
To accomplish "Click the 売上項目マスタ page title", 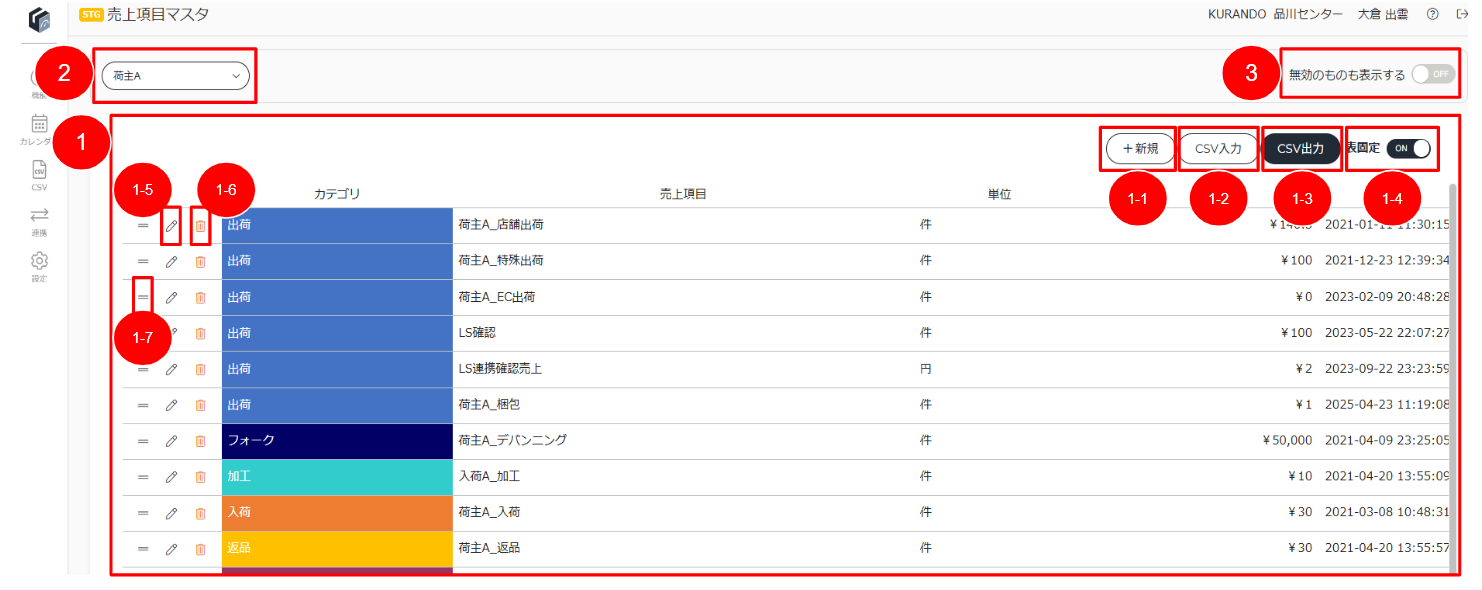I will [x=158, y=14].
